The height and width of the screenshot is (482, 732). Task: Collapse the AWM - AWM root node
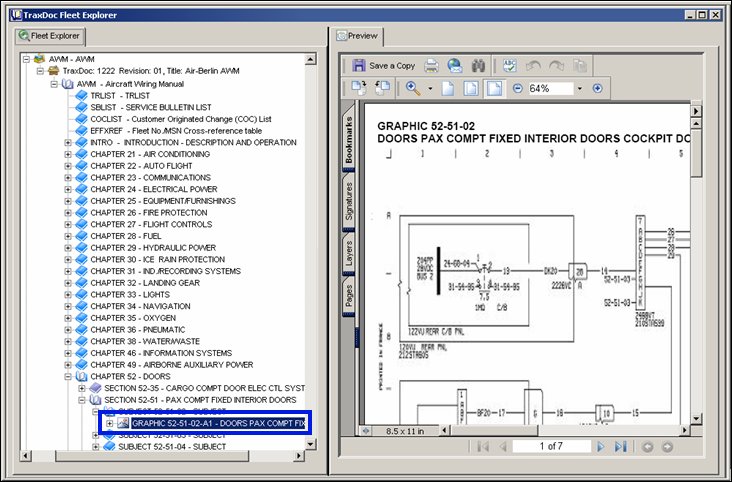(x=26, y=59)
